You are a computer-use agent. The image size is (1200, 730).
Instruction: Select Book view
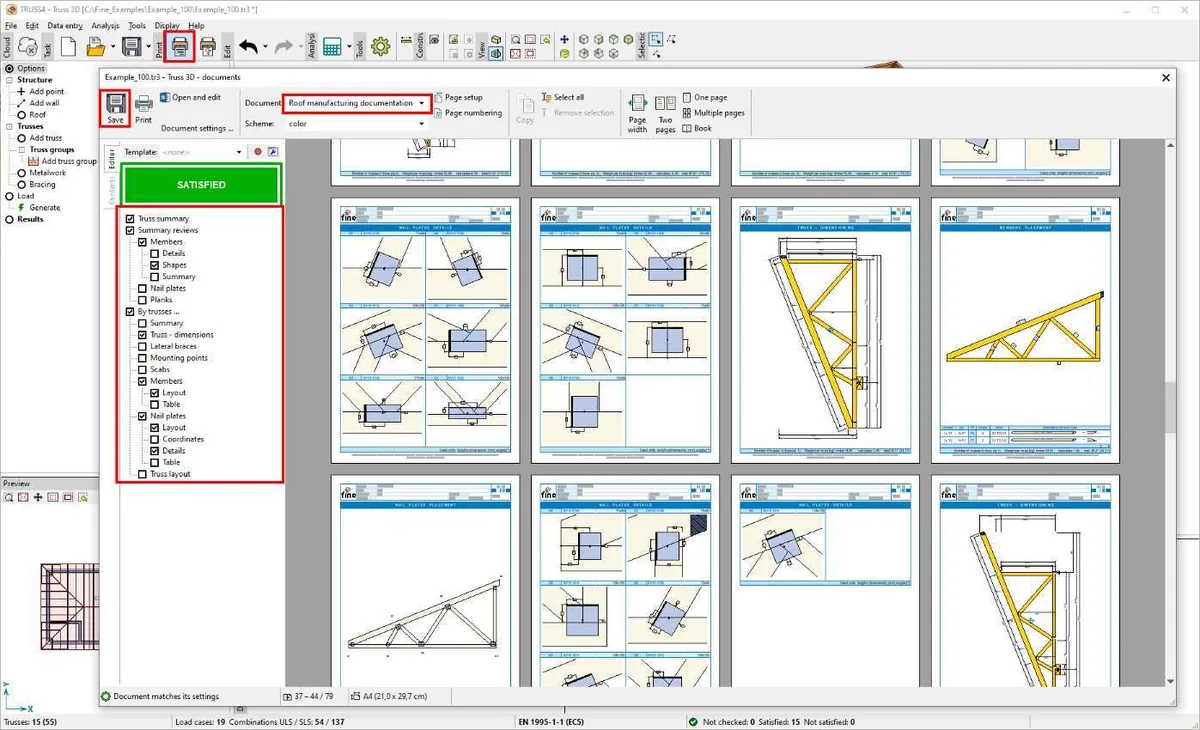pos(697,128)
